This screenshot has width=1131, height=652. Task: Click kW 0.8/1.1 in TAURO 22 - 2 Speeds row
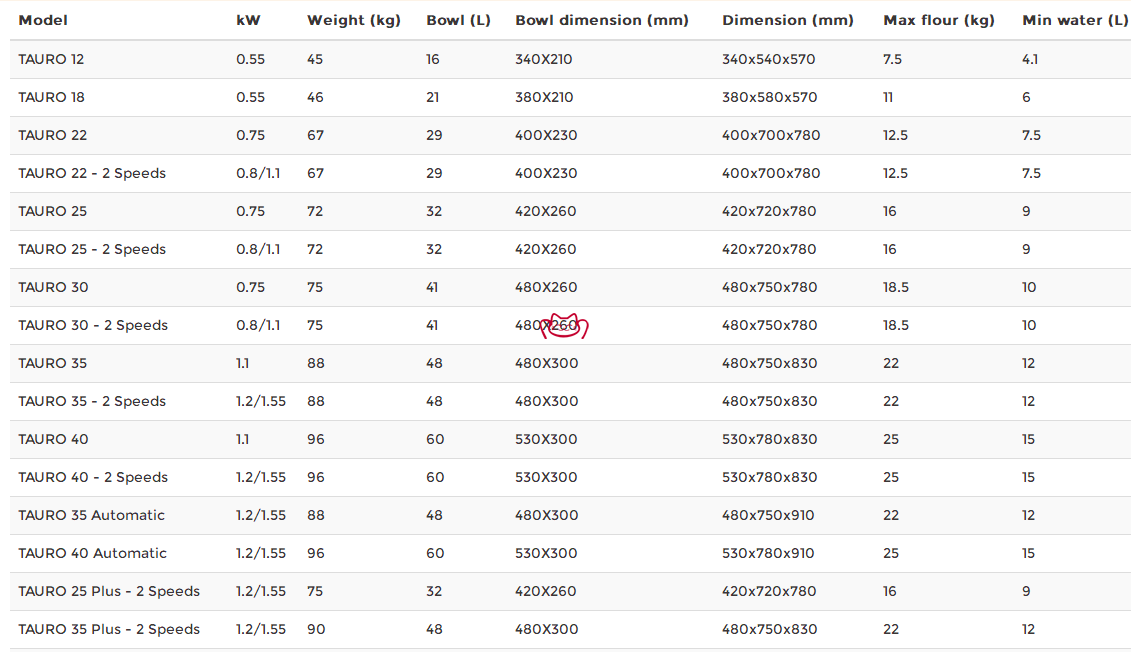pos(258,173)
